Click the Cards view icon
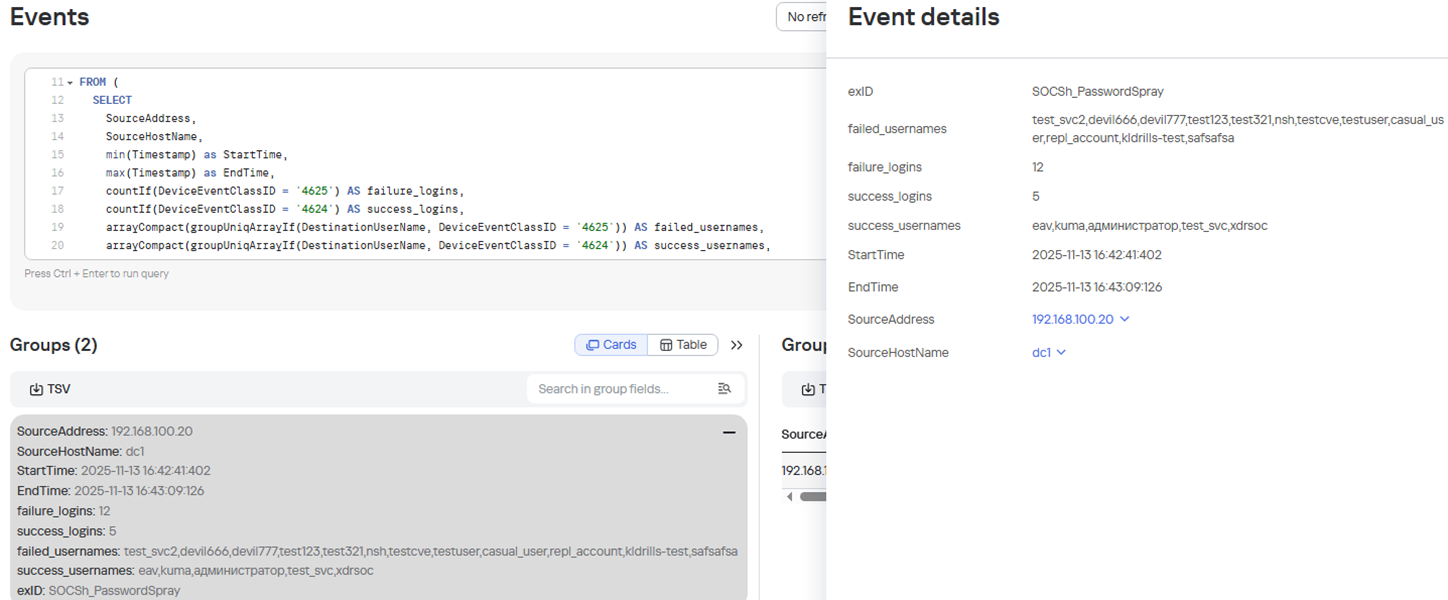This screenshot has height=600, width=1448. 592,345
